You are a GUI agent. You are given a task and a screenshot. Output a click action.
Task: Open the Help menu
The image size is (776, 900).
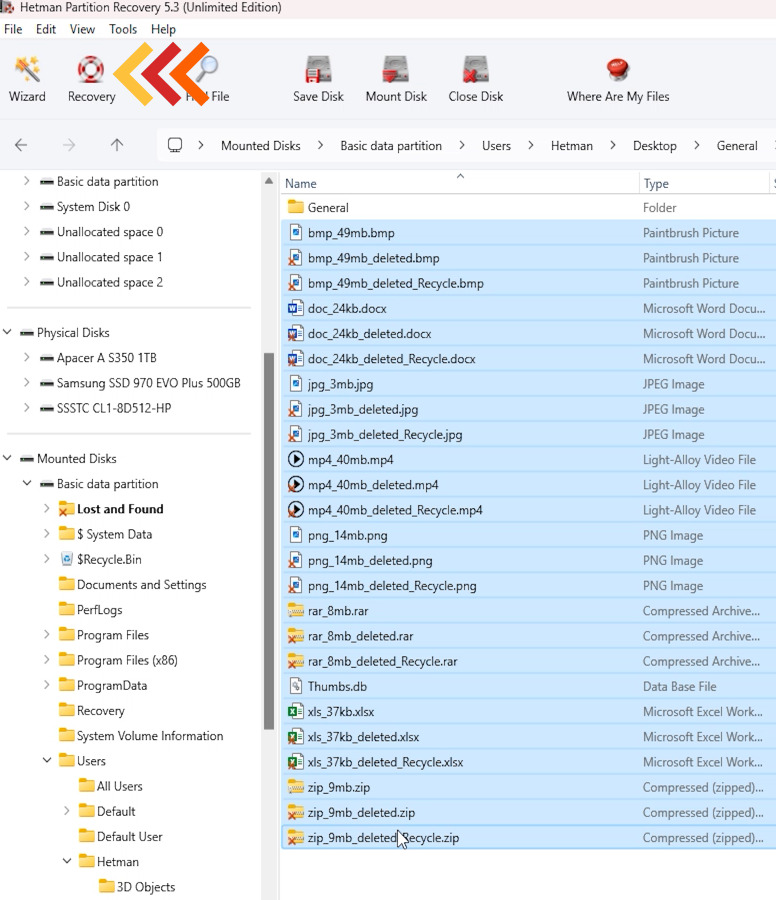click(163, 29)
